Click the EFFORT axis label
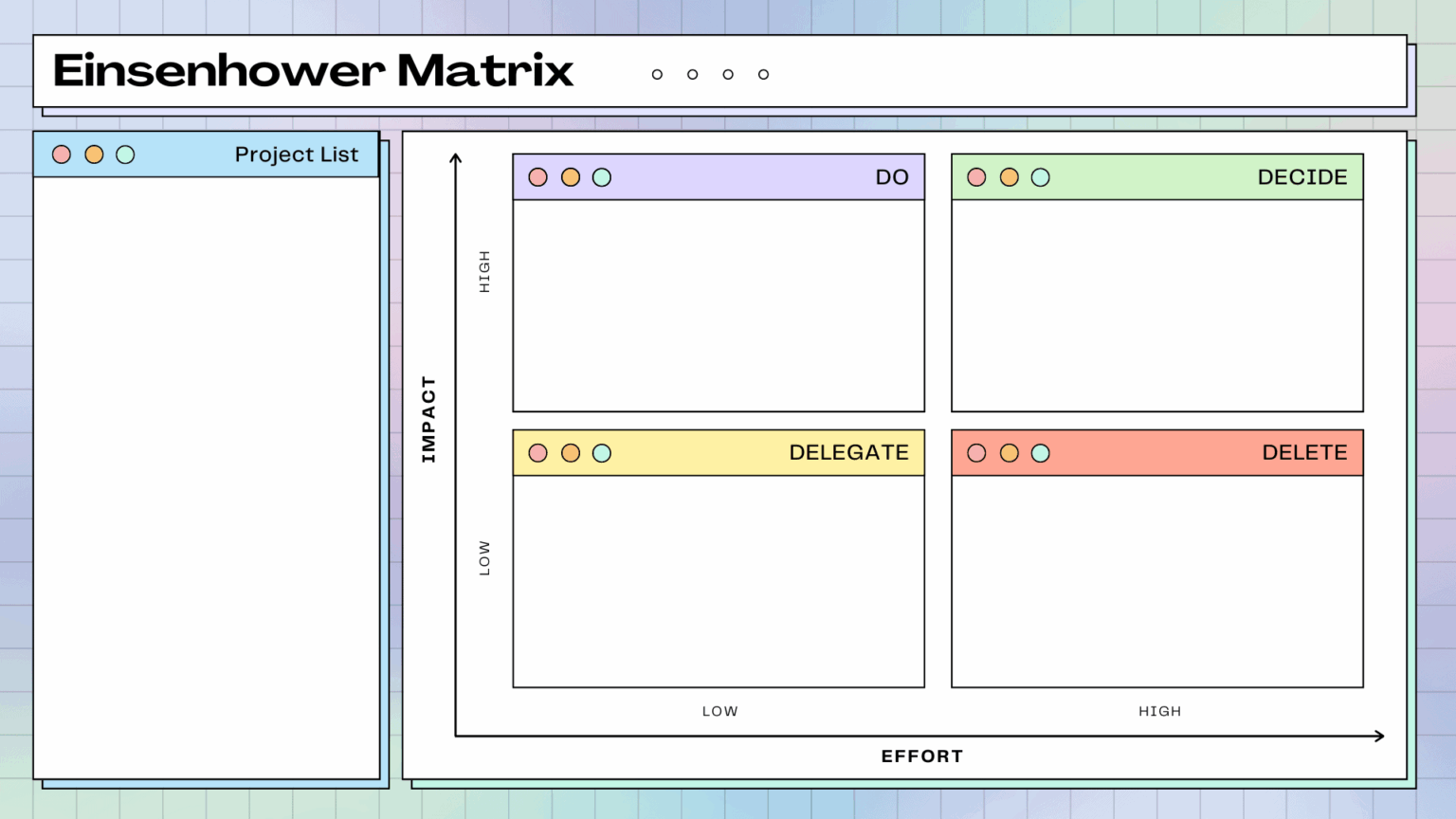 tap(922, 755)
